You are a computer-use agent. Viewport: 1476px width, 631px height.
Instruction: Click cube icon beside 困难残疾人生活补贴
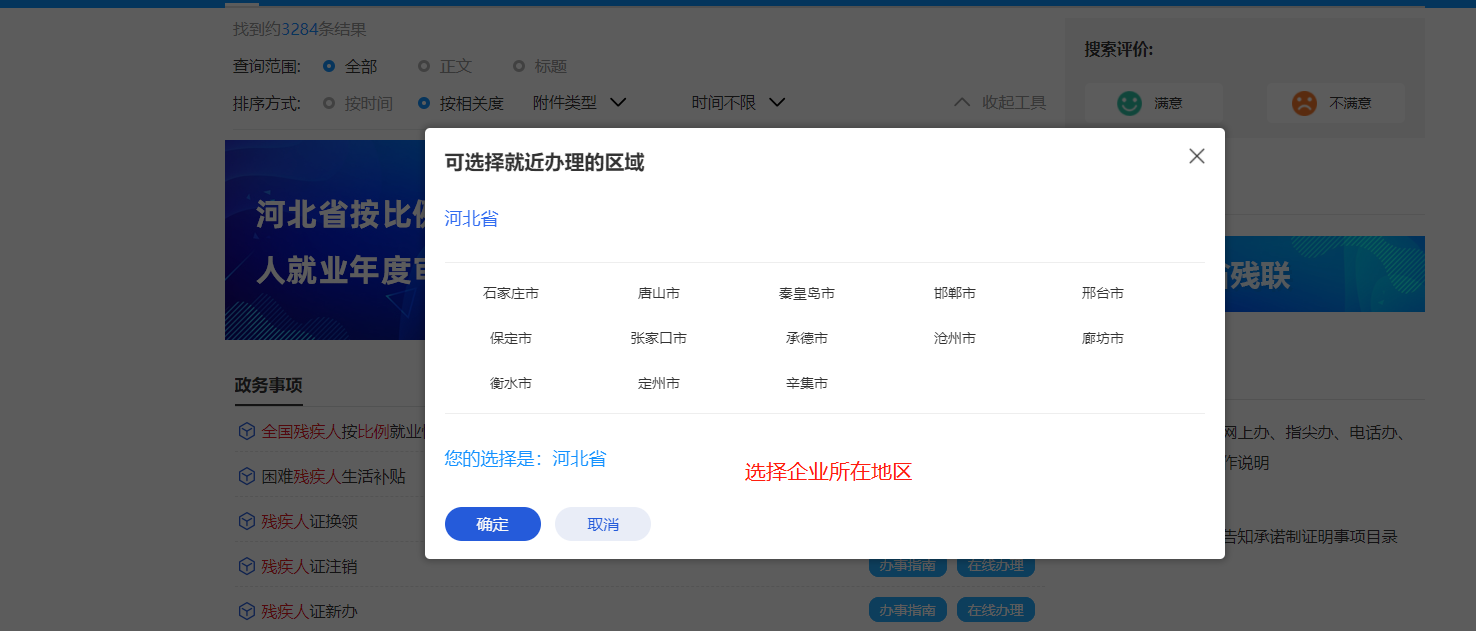246,476
